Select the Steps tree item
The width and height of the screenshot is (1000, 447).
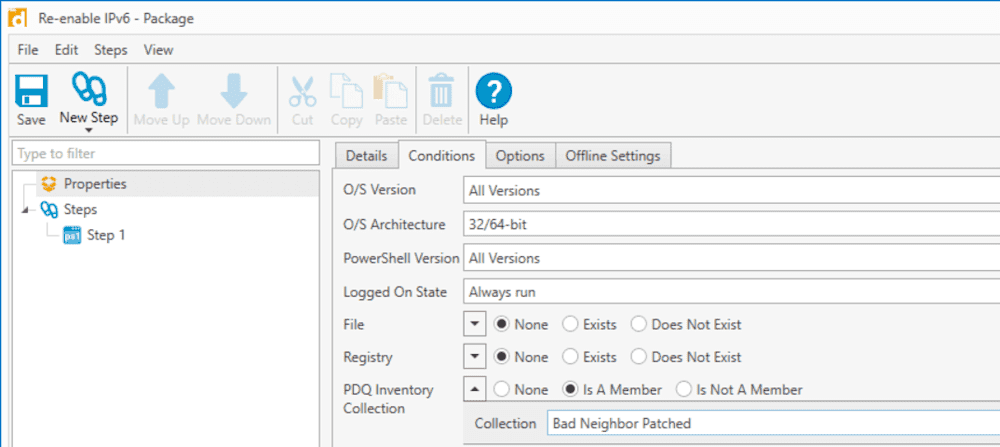80,209
